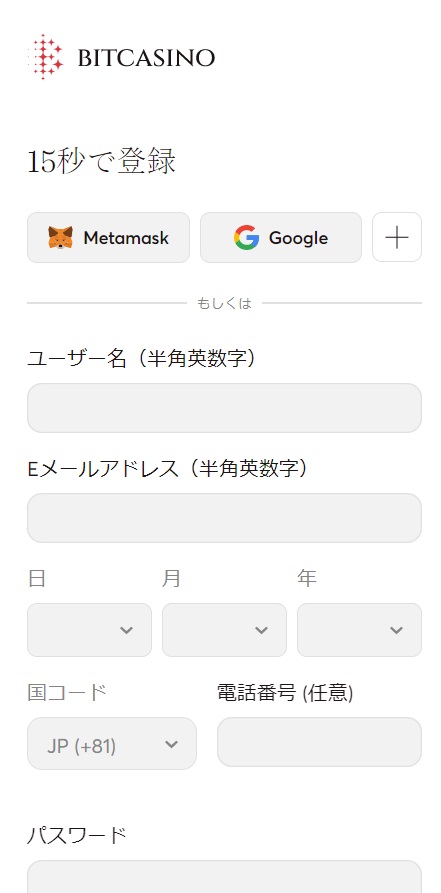The image size is (441, 893).
Task: Click the パスワード label text
Action: pos(76,836)
